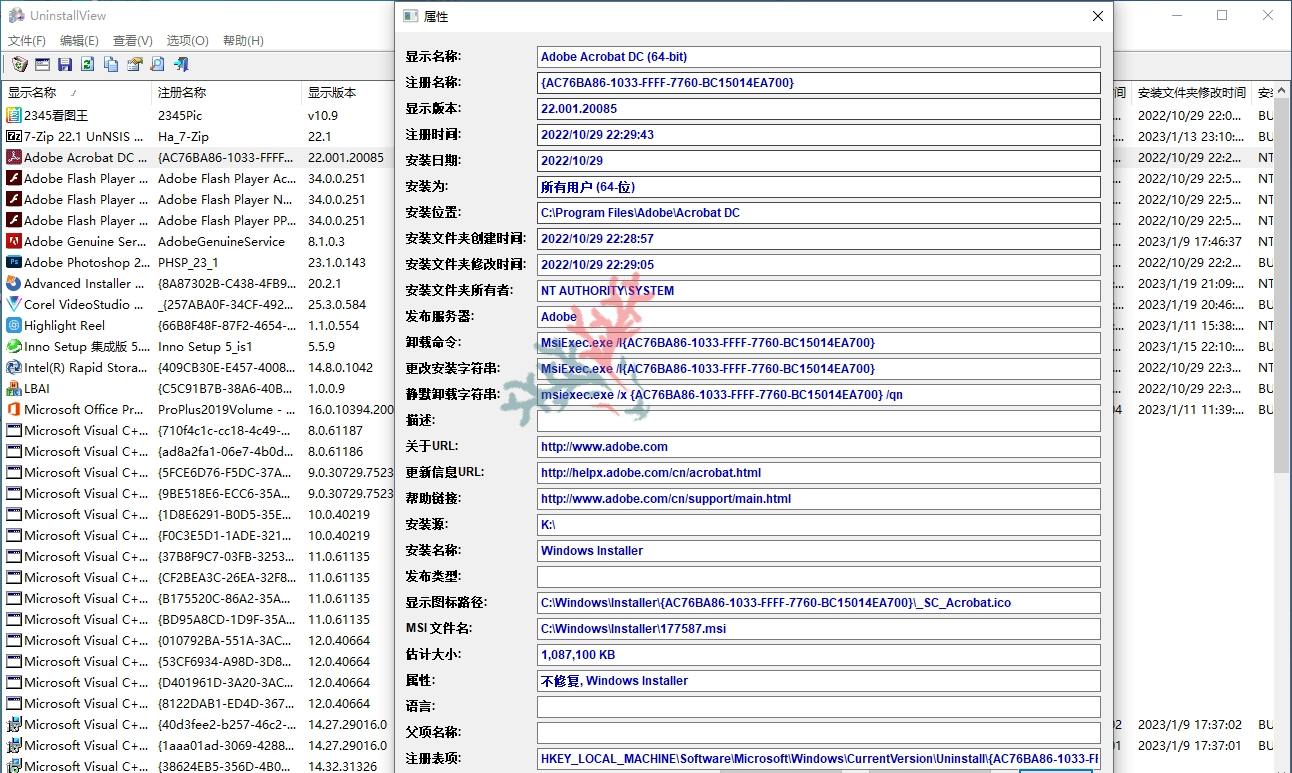Click the exit (door) toolbar icon
The image size is (1292, 773).
click(x=181, y=64)
